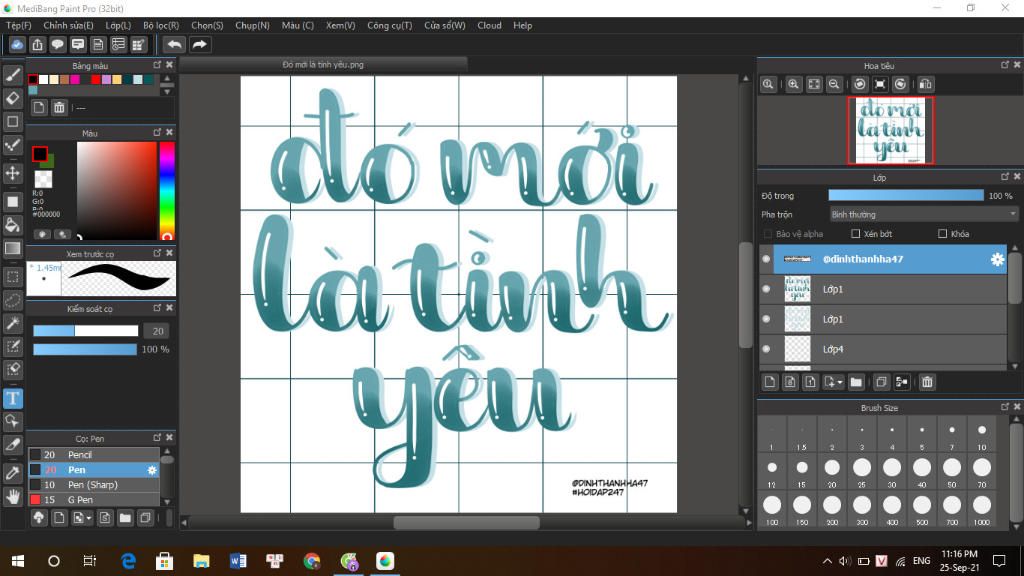Activate the Gradient tool
The height and width of the screenshot is (576, 1024).
click(12, 248)
